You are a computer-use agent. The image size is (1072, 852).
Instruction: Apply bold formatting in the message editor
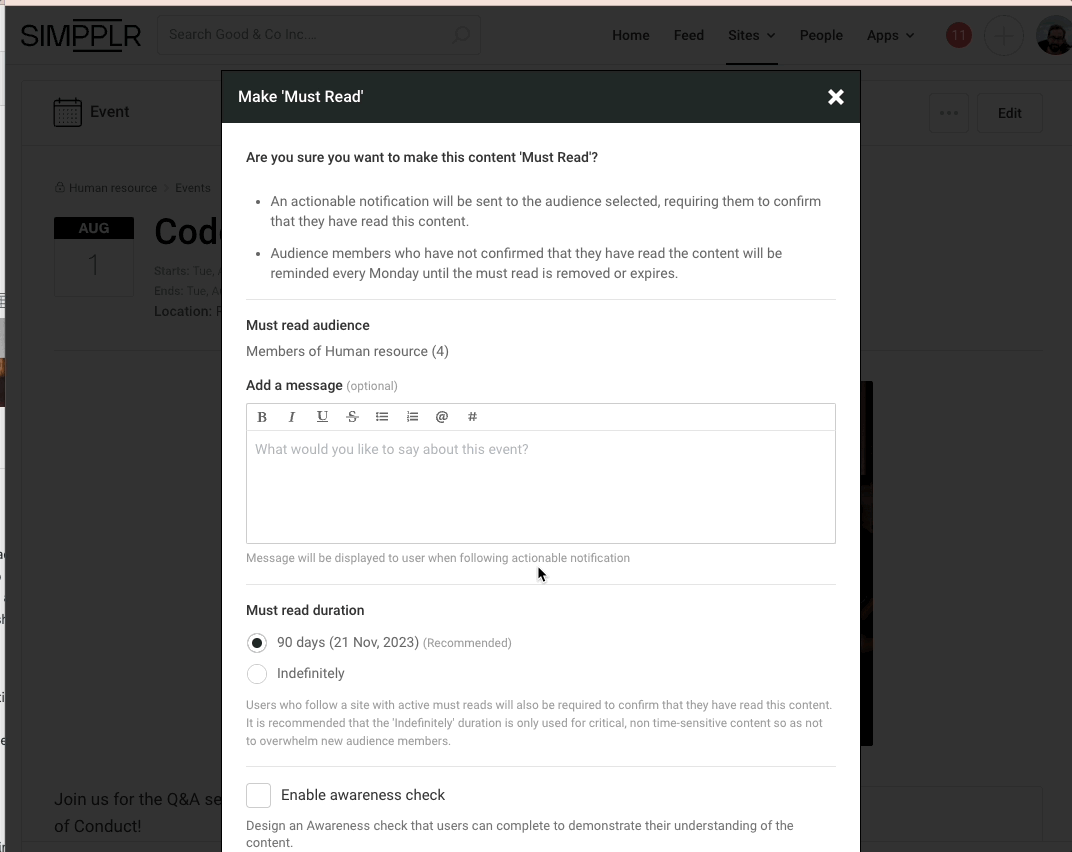(x=262, y=417)
